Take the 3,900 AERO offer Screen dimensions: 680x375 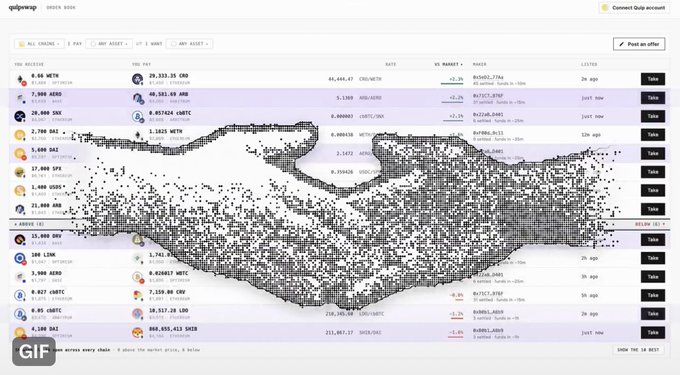click(x=653, y=277)
